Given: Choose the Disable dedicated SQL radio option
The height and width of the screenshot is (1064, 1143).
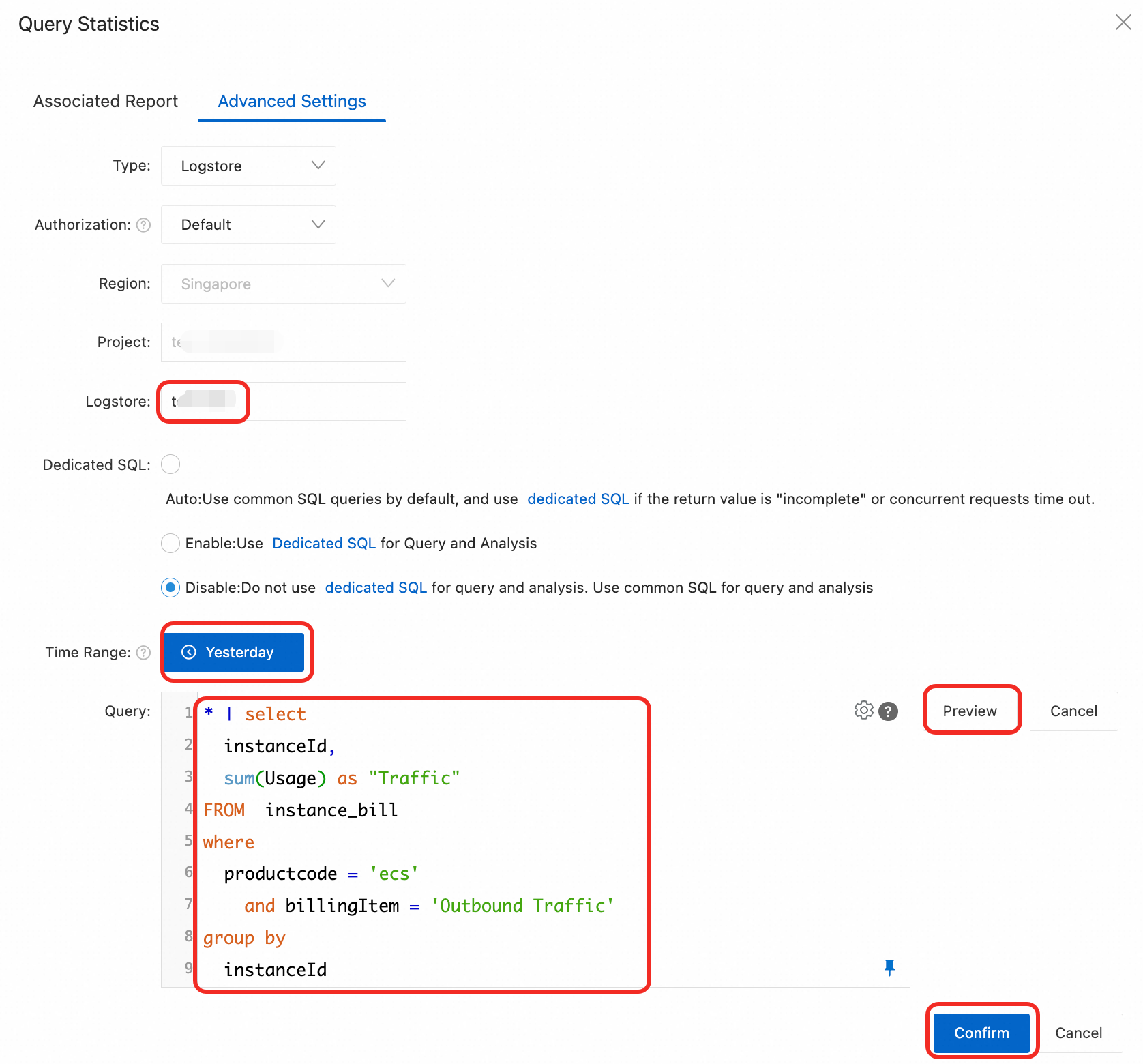Looking at the screenshot, I should pos(170,587).
